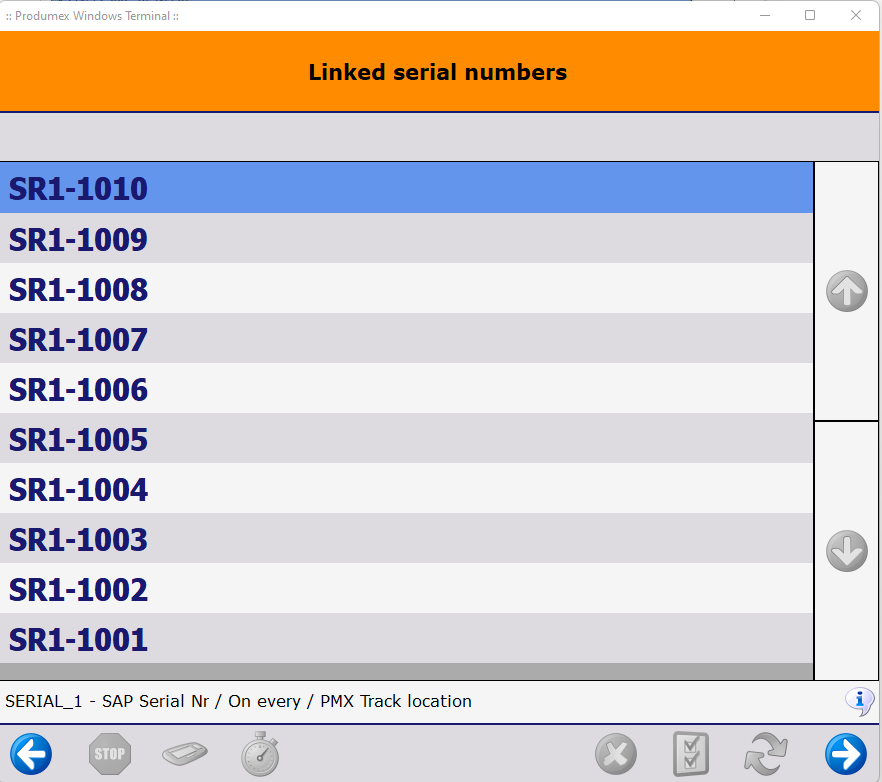Proceed using the blue right arrow icon
Viewport: 882px width, 782px height.
click(x=845, y=753)
